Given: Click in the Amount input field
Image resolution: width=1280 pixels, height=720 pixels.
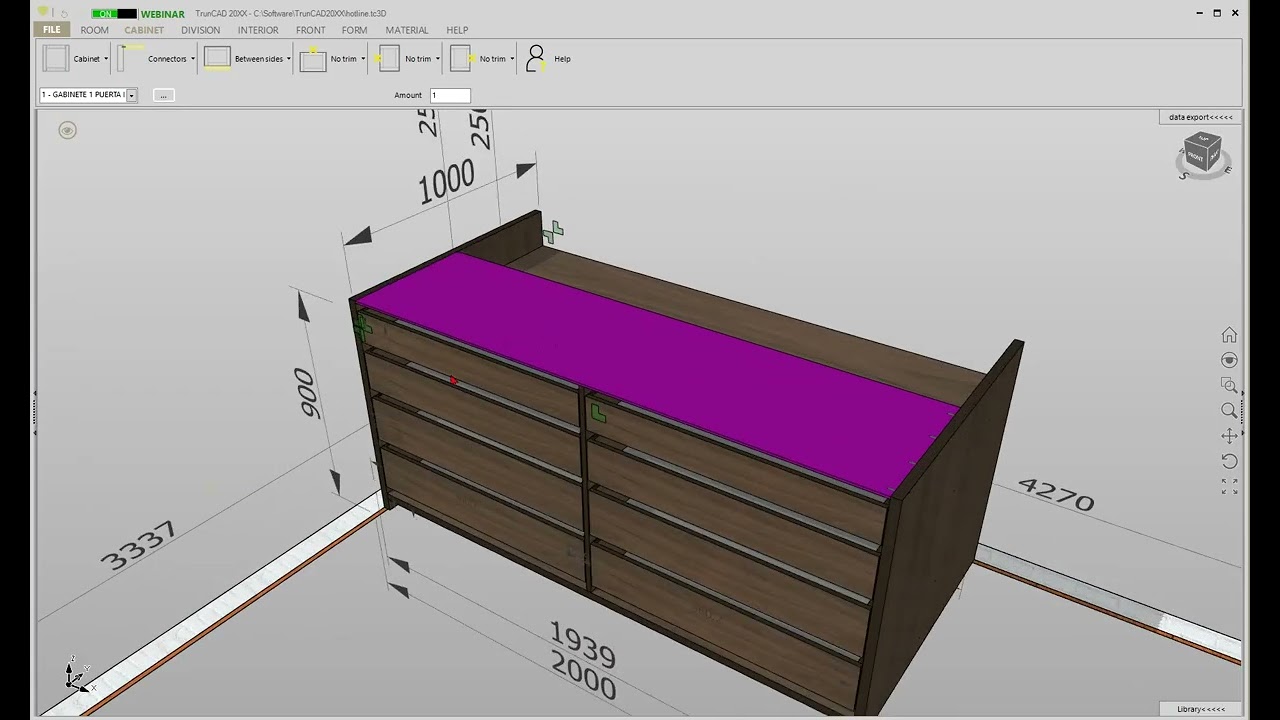Looking at the screenshot, I should pos(450,95).
